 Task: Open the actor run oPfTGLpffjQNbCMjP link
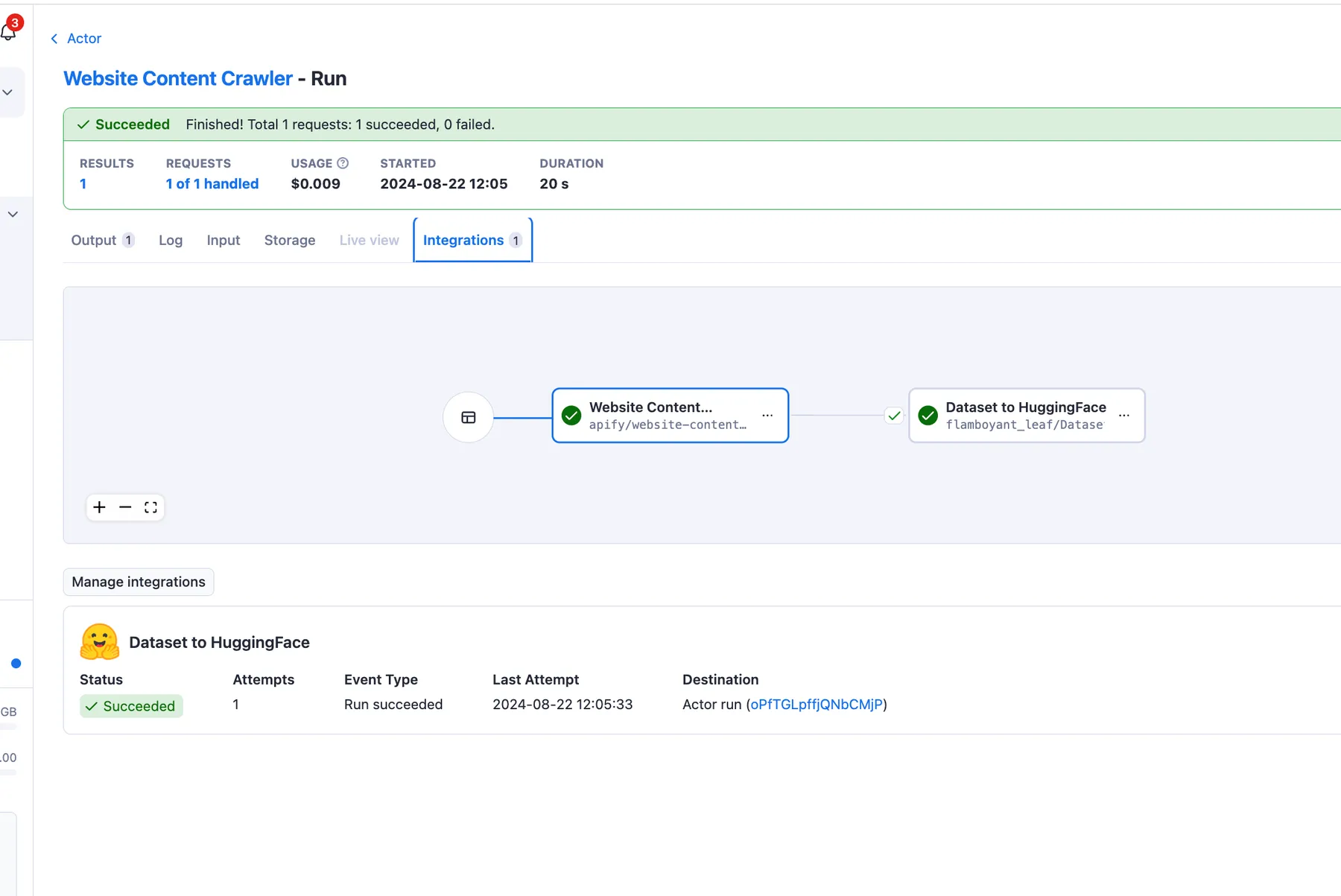817,705
